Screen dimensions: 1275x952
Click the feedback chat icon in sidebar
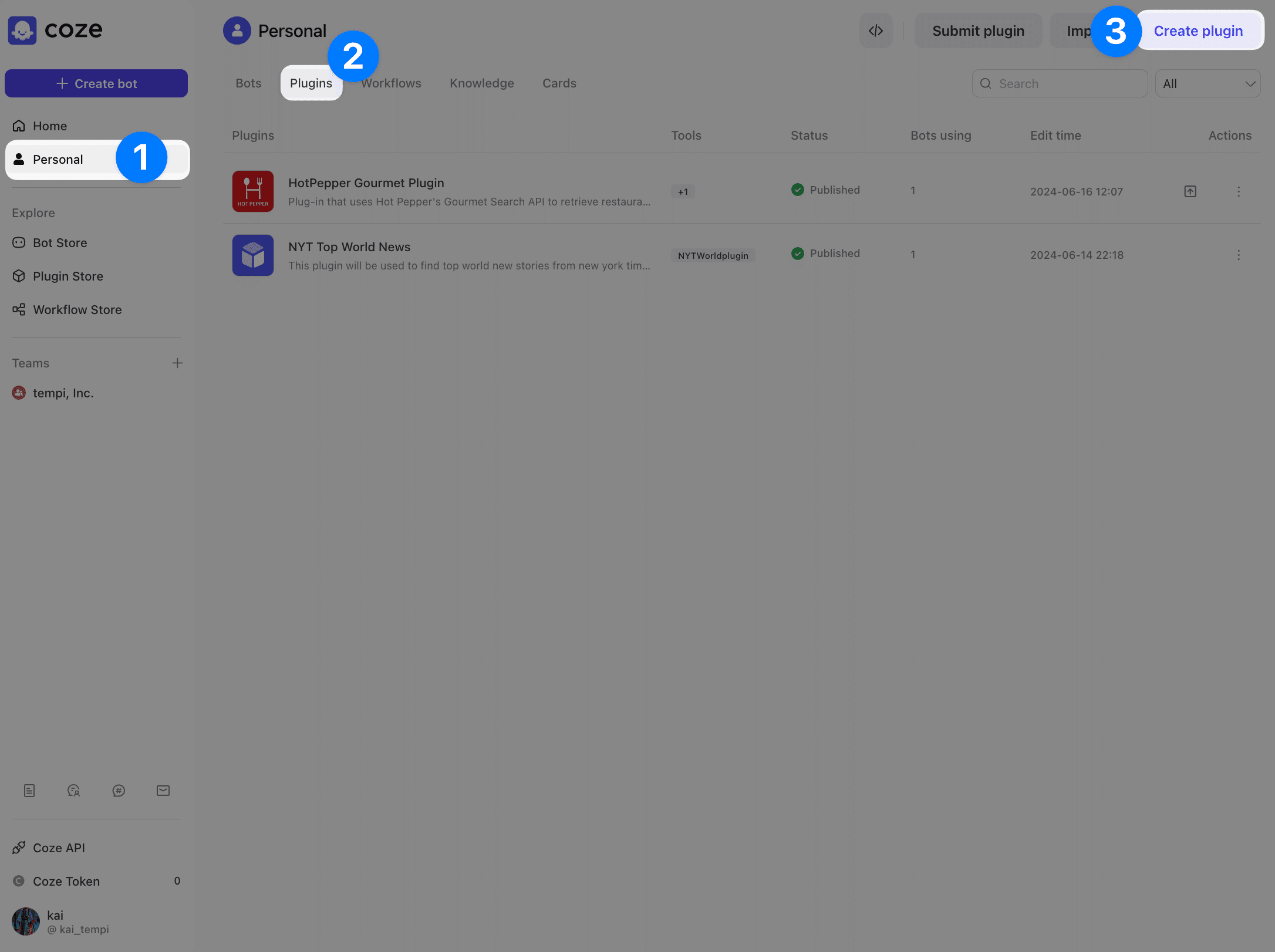coord(74,791)
